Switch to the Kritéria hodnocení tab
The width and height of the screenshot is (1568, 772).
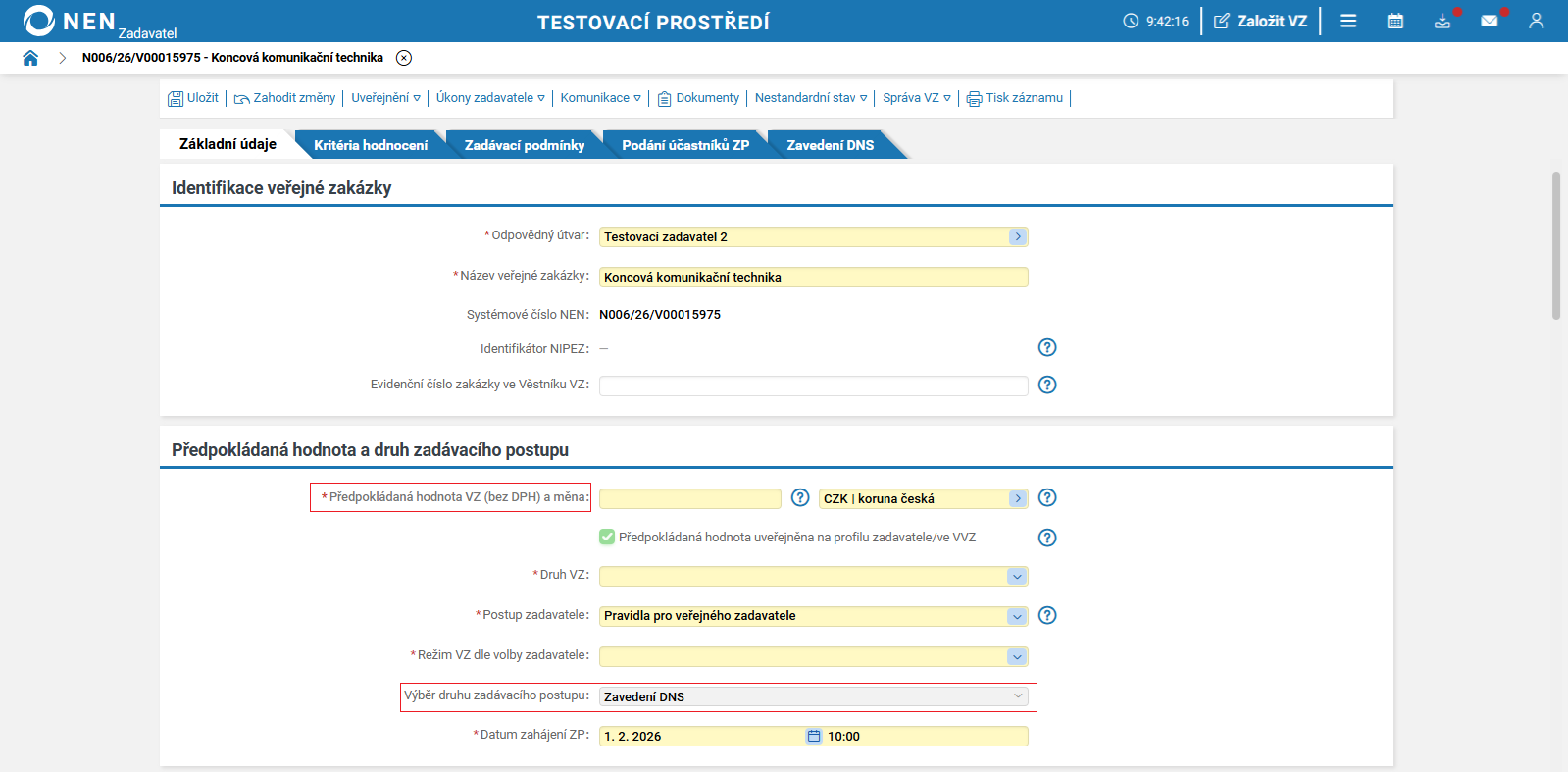click(x=371, y=145)
